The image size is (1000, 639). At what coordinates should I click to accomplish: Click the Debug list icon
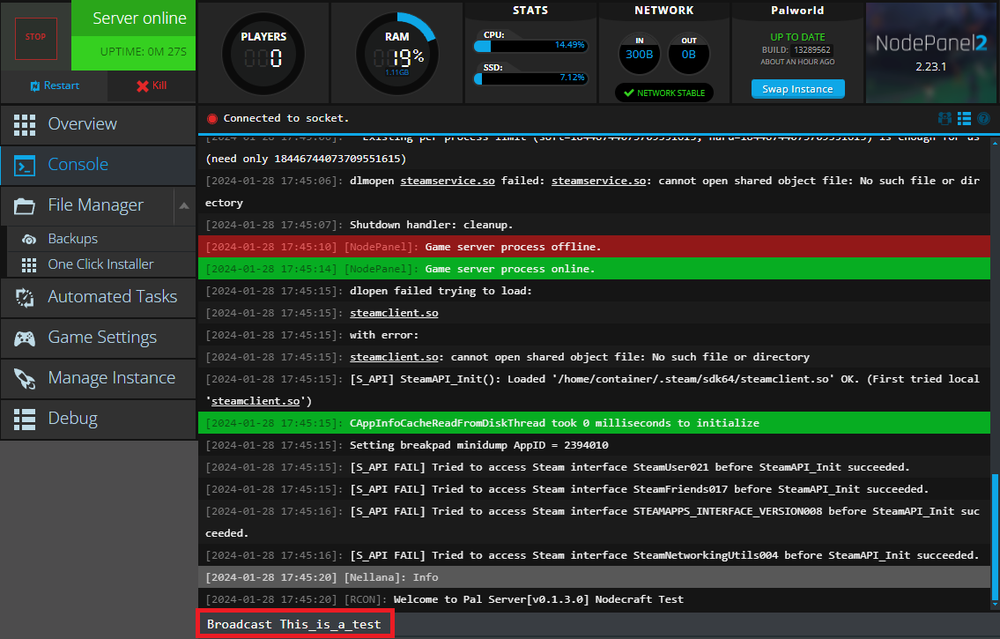click(x=25, y=419)
